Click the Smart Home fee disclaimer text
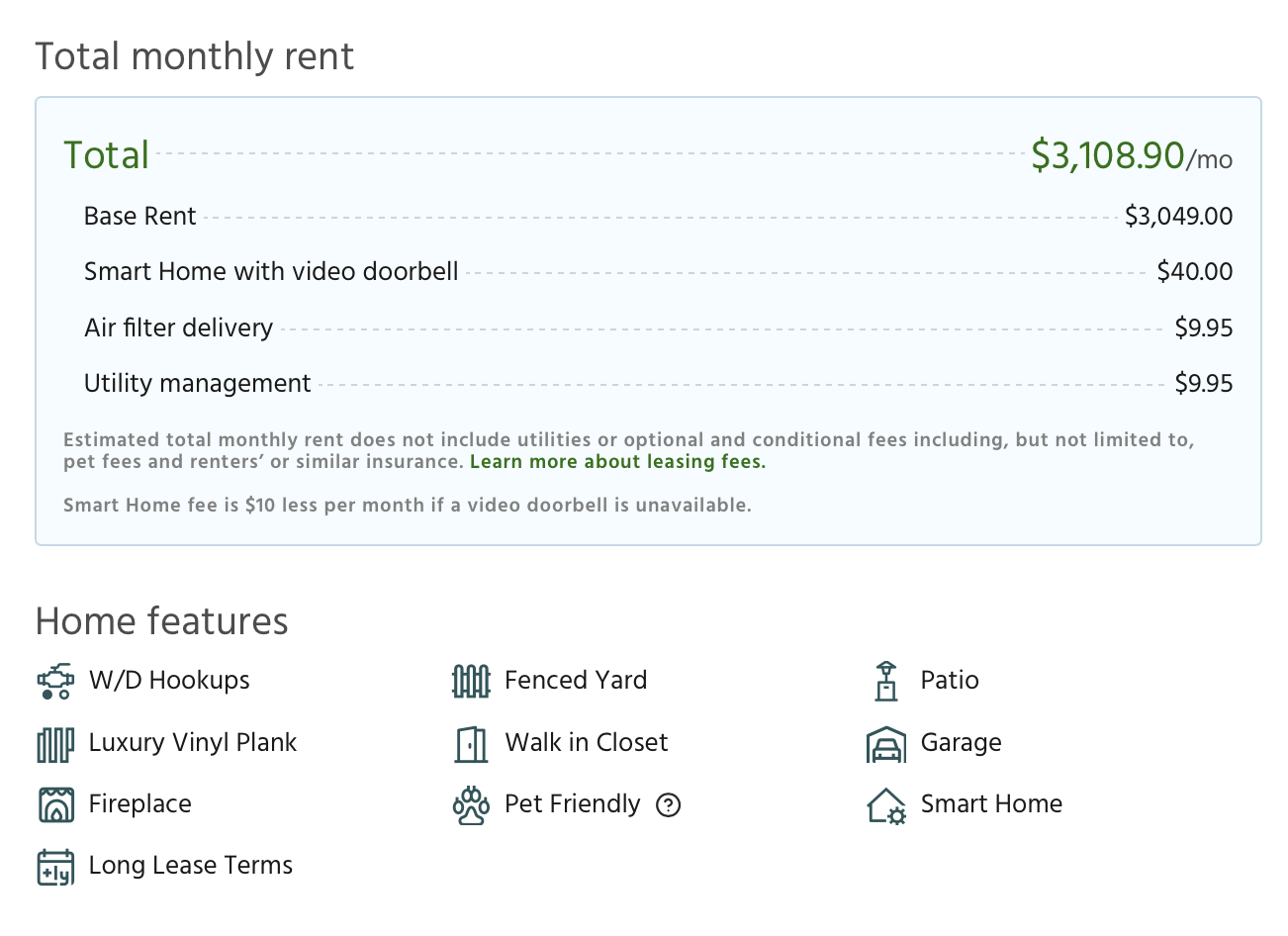Viewport: 1288px width, 936px height. point(407,505)
